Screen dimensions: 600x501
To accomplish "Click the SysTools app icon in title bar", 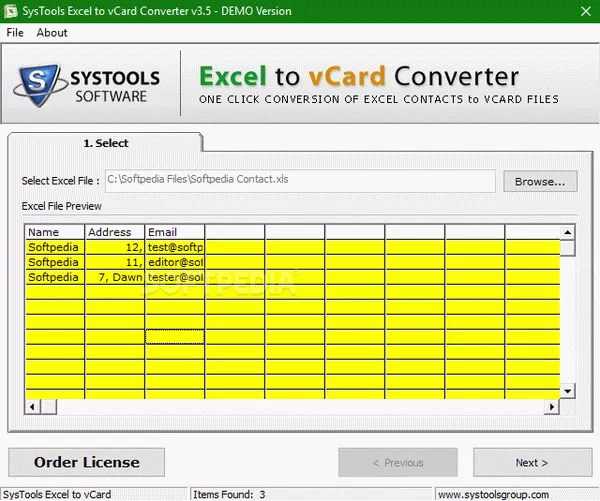I will (x=10, y=11).
